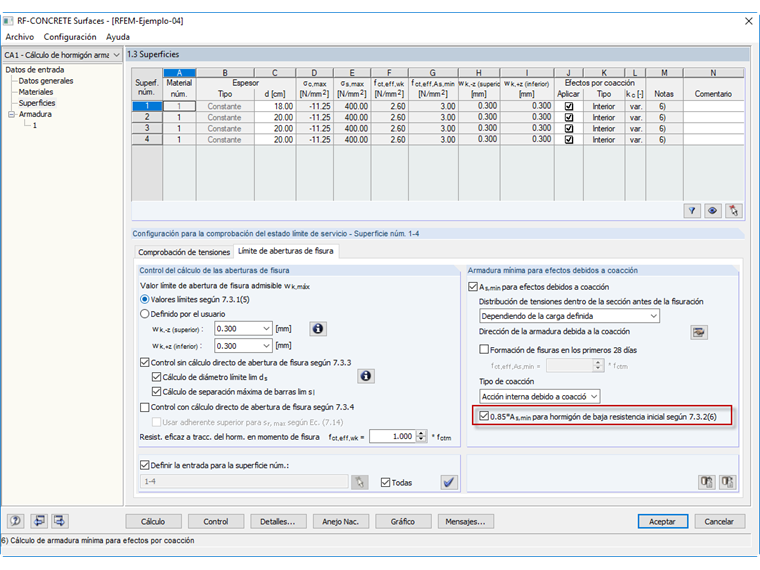The height and width of the screenshot is (570, 760).
Task: Select 'Valores límites según 7.3.1(5)' radio button
Action: 144,300
